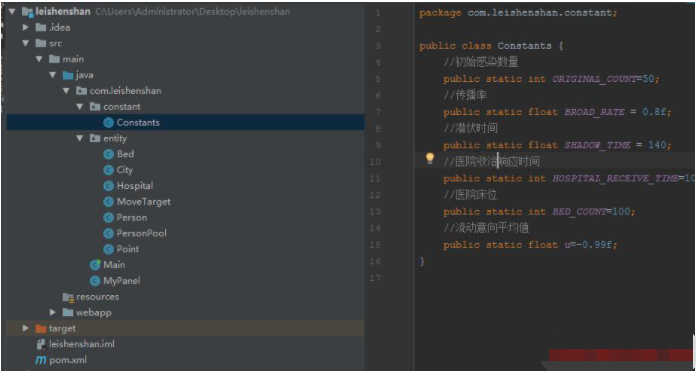Click the webapp folder icon

[68, 312]
